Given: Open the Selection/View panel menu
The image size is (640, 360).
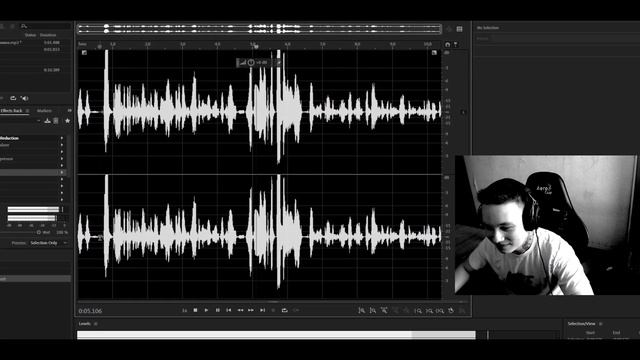Looking at the screenshot, I should 601,324.
